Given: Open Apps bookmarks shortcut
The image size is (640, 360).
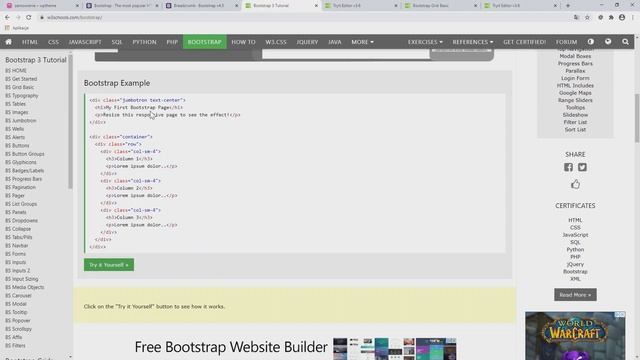Looking at the screenshot, I should click(x=17, y=28).
